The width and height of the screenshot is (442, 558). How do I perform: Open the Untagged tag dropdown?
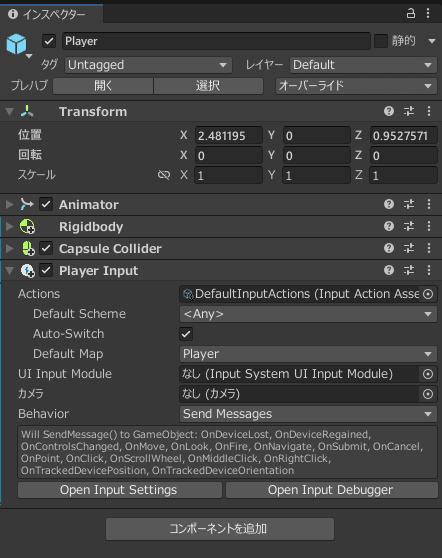click(148, 65)
